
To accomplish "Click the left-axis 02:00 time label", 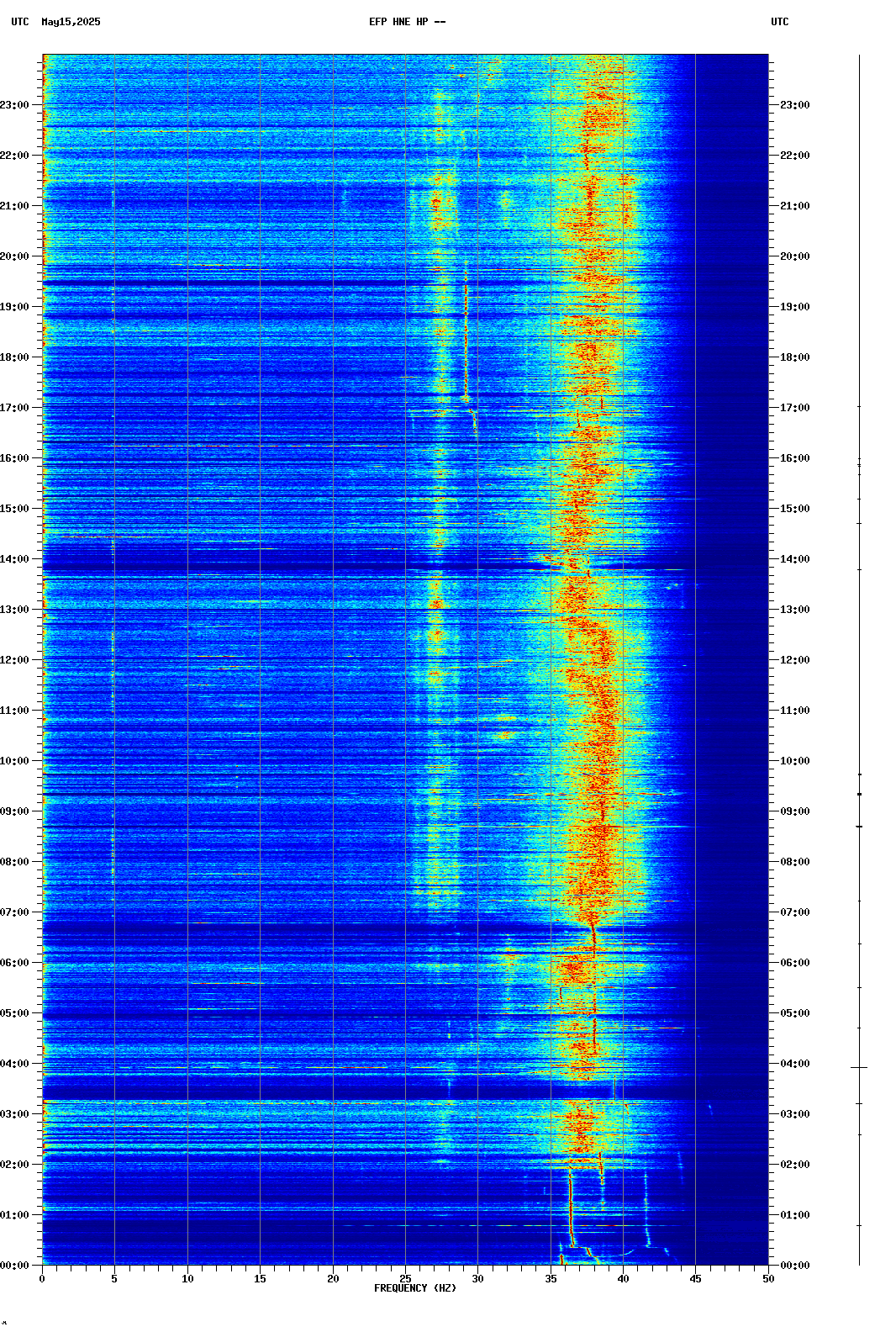I will pyautogui.click(x=15, y=1165).
